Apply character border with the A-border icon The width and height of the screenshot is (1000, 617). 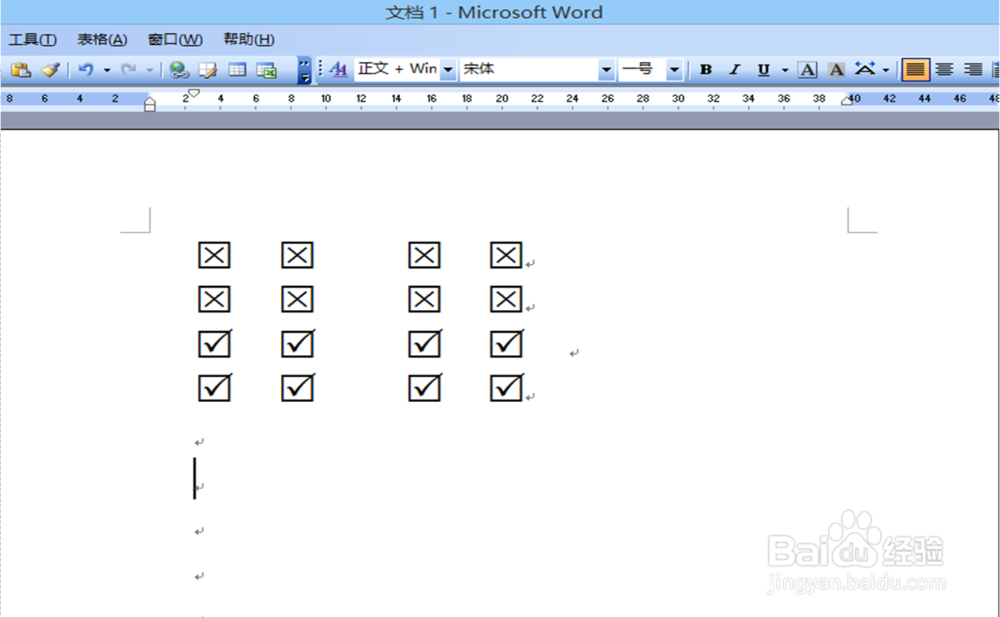pyautogui.click(x=807, y=70)
